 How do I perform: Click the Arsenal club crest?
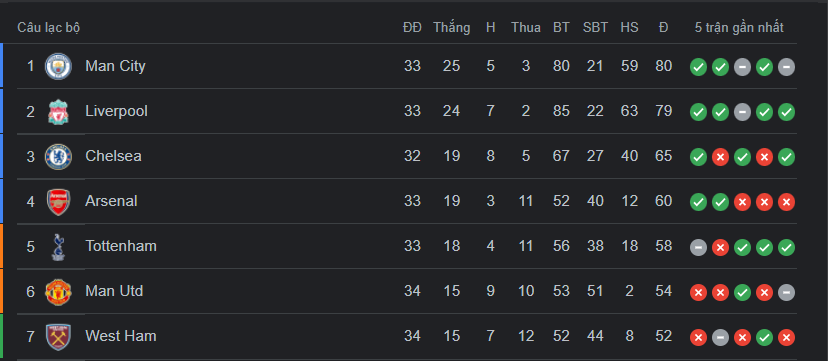point(58,202)
